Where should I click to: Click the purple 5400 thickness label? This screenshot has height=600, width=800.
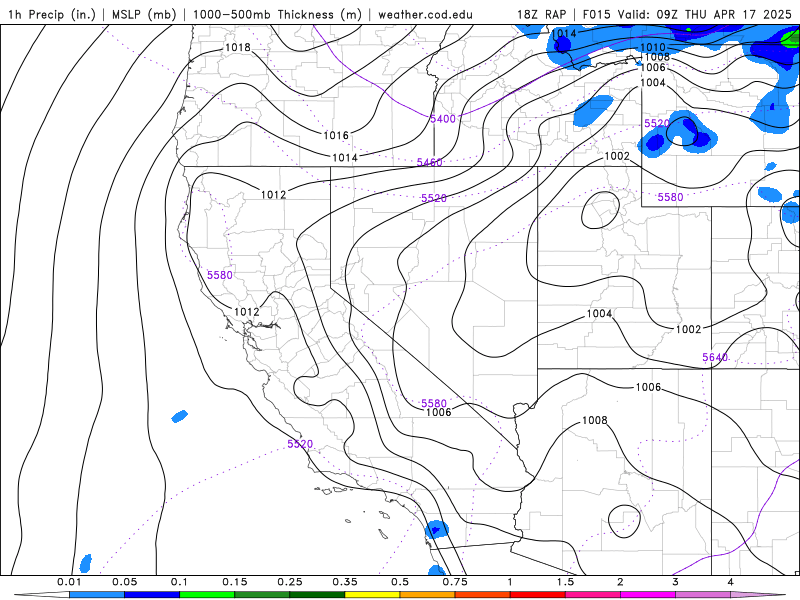442,119
